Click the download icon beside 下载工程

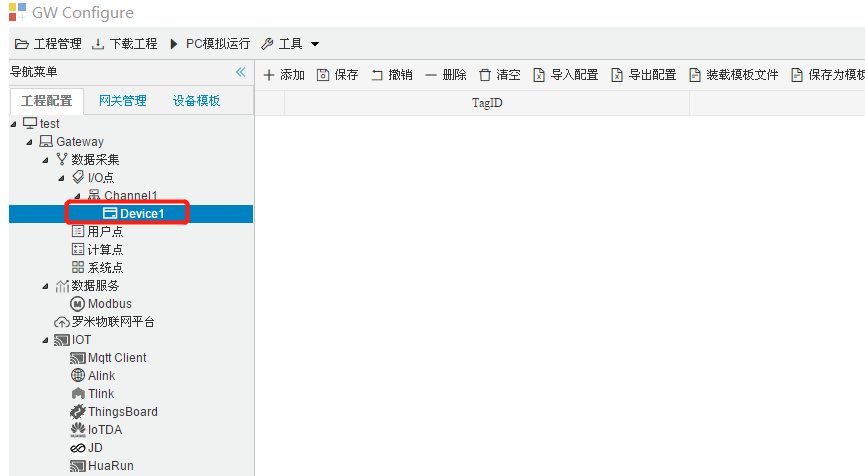tap(98, 44)
